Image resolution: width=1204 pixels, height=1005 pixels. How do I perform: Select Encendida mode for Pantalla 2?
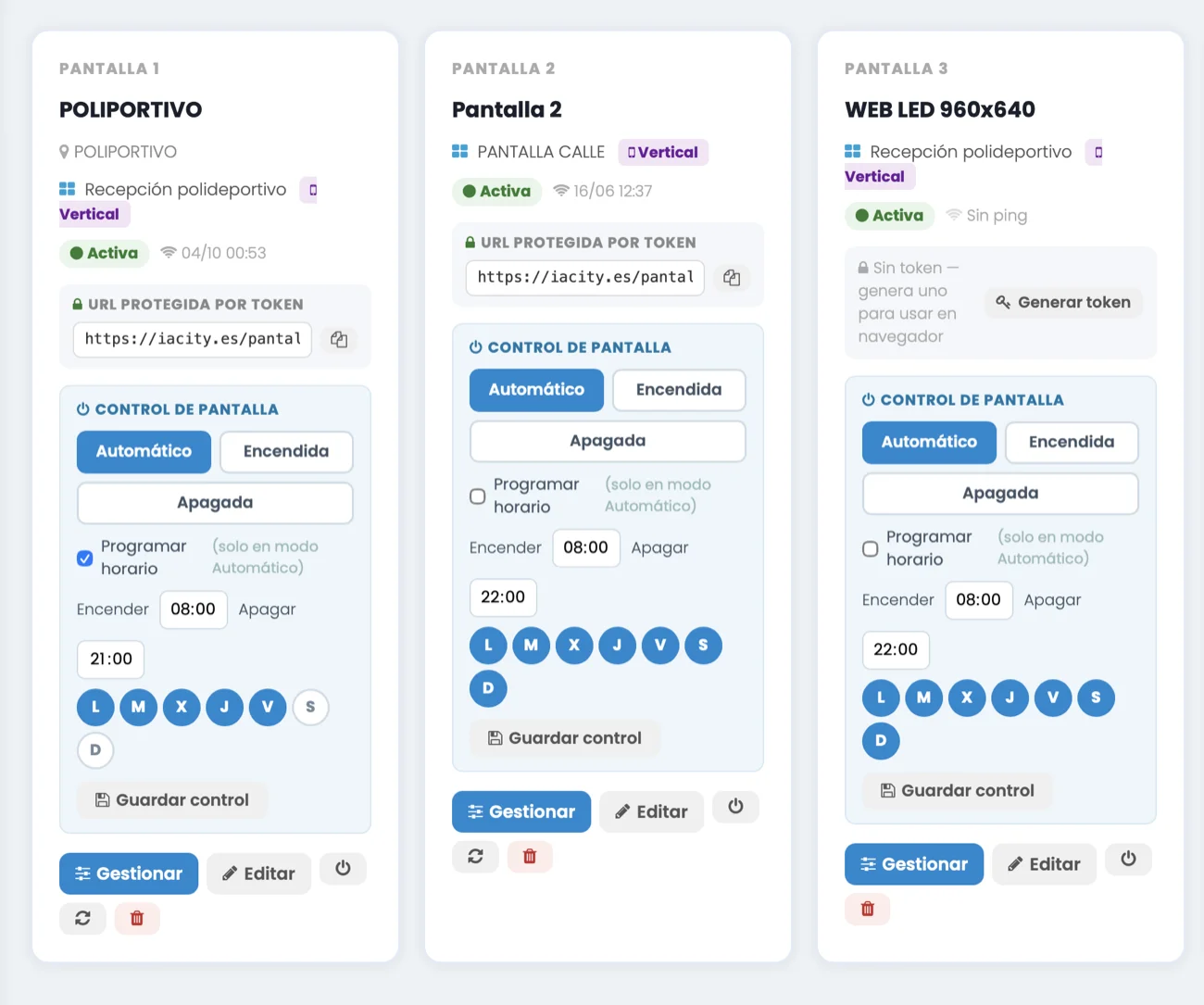(679, 390)
